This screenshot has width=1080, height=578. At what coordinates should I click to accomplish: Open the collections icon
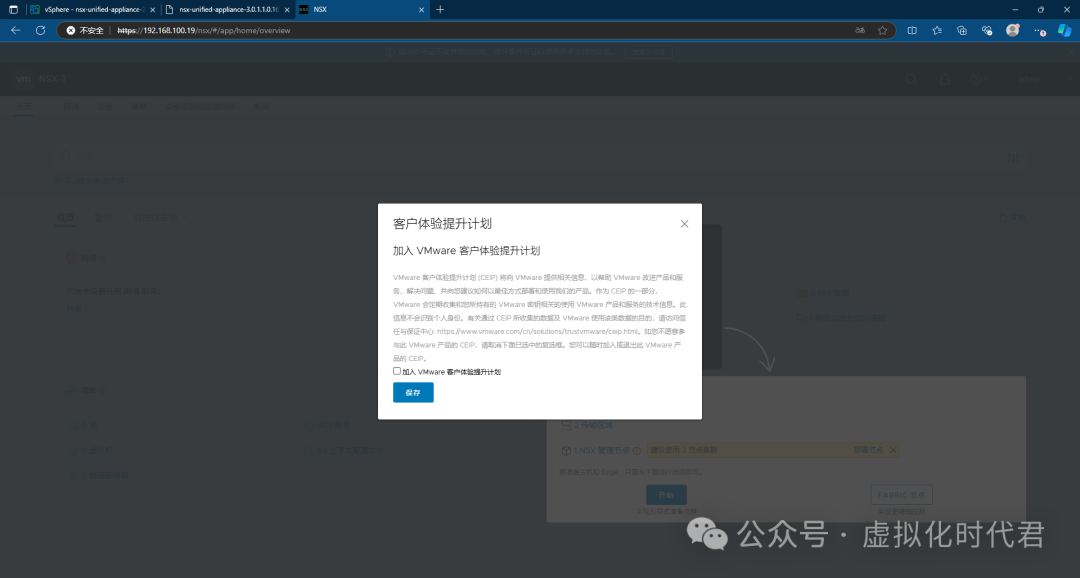tap(962, 30)
